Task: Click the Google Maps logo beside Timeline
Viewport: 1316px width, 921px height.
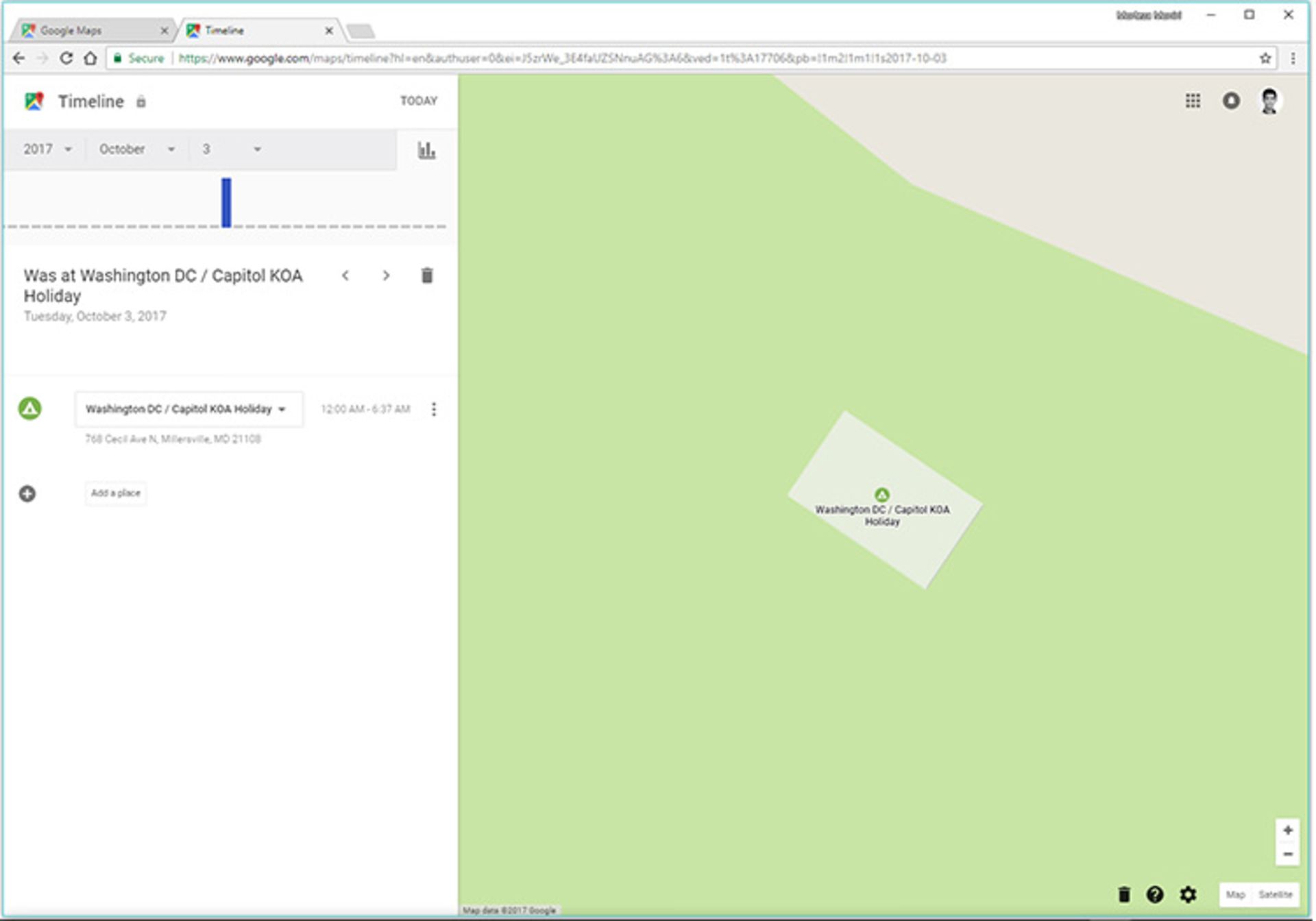Action: pyautogui.click(x=34, y=101)
